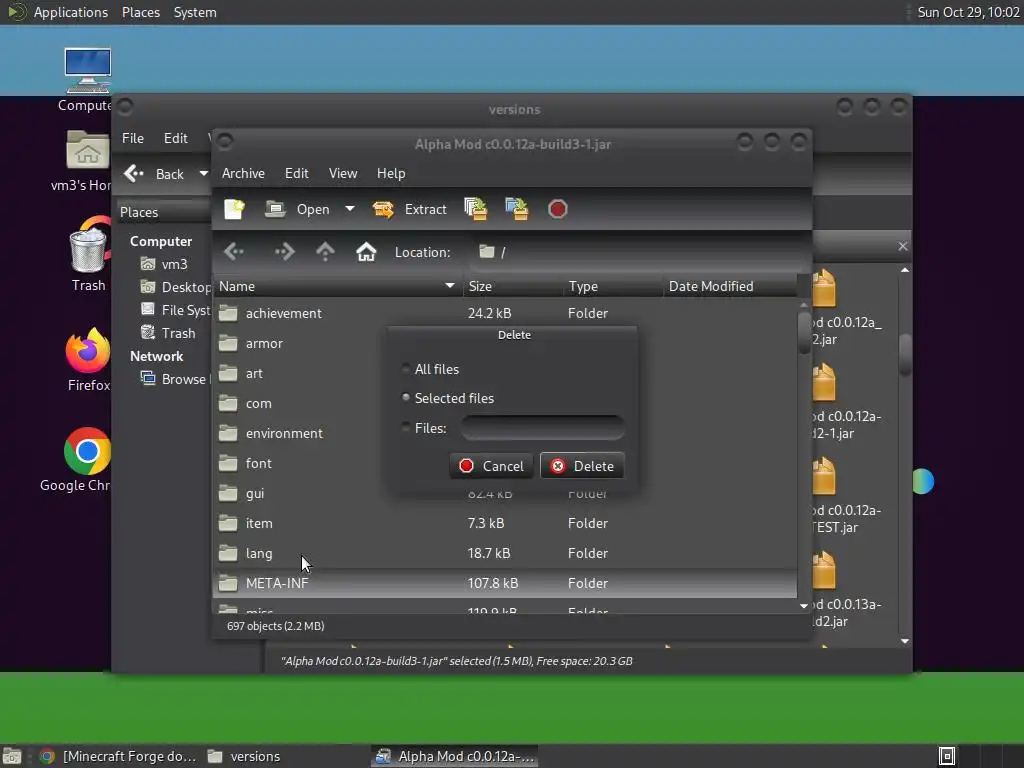Screen dimensions: 1024x768
Task: Cancel the Delete dialog
Action: (491, 466)
